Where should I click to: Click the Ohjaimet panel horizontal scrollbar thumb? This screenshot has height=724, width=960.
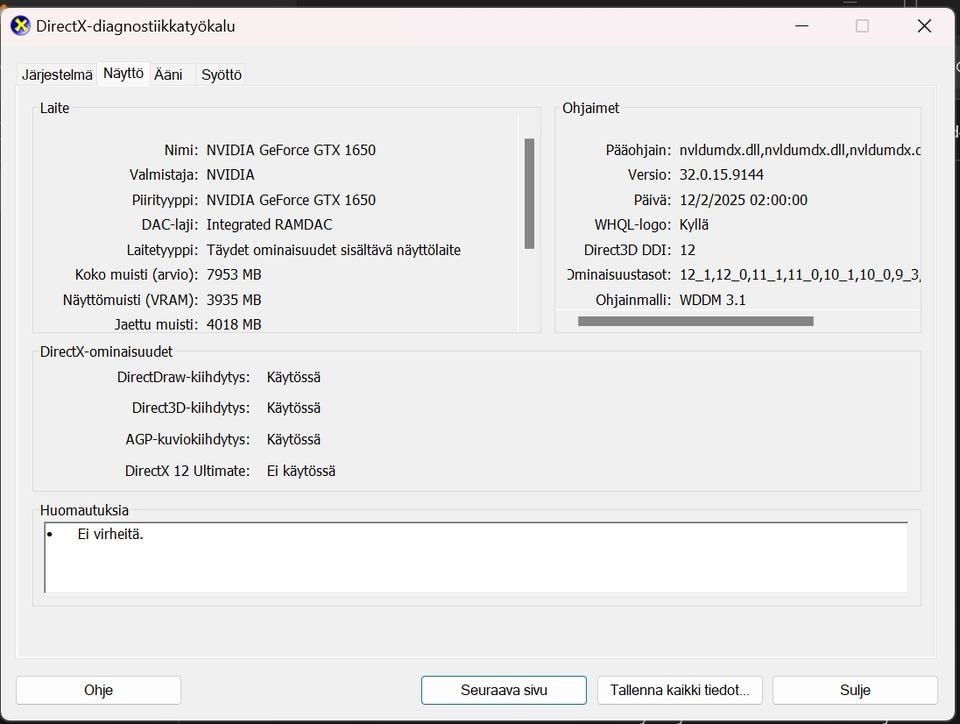[696, 321]
